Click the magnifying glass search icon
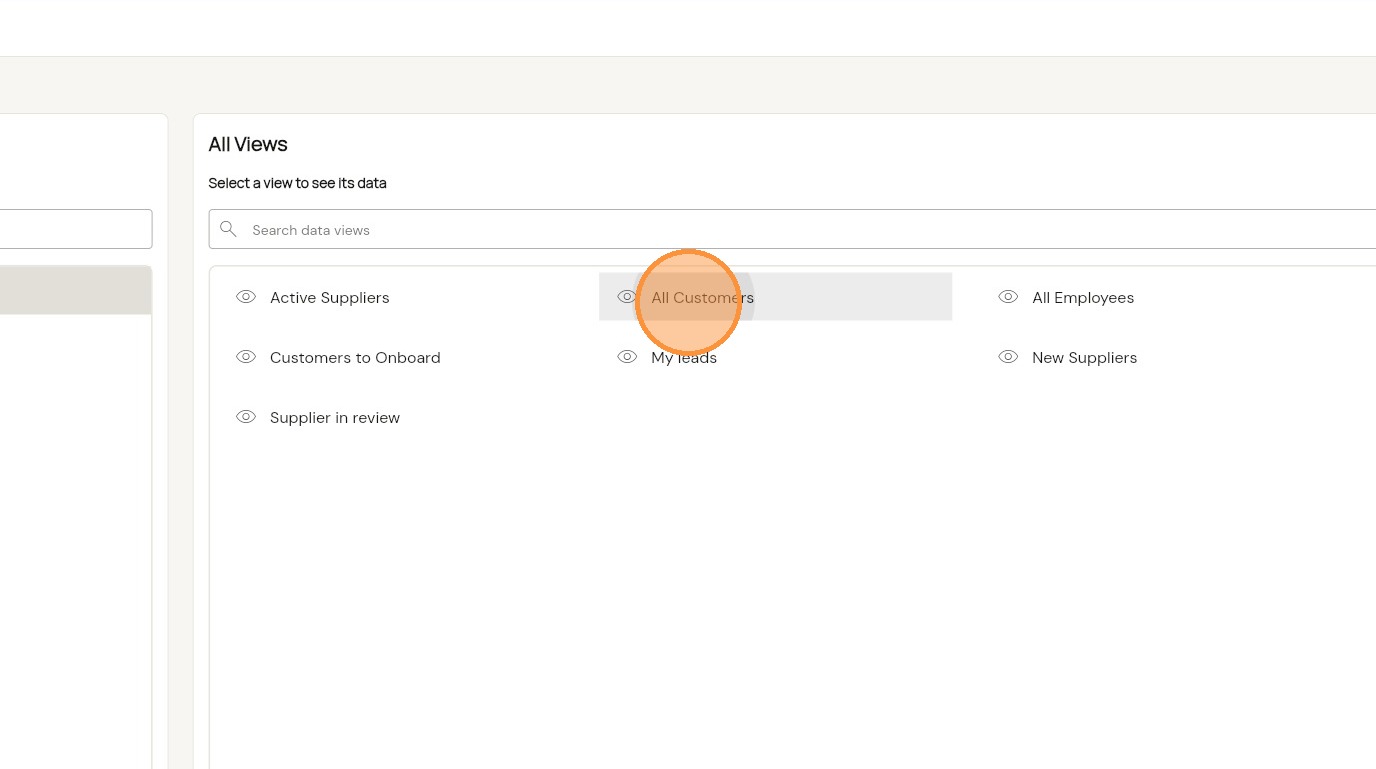Screen dimensions: 1376x769 coord(229,229)
